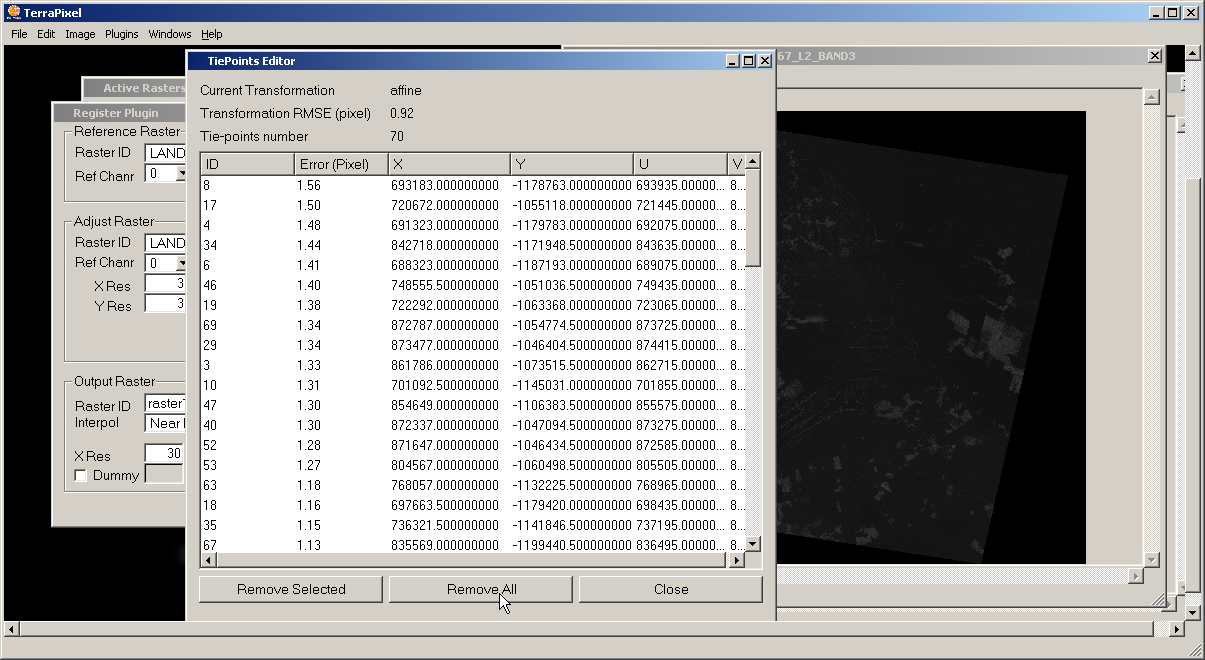Minimize the TiePoints Editor dialog
The height and width of the screenshot is (660, 1205).
click(x=733, y=61)
